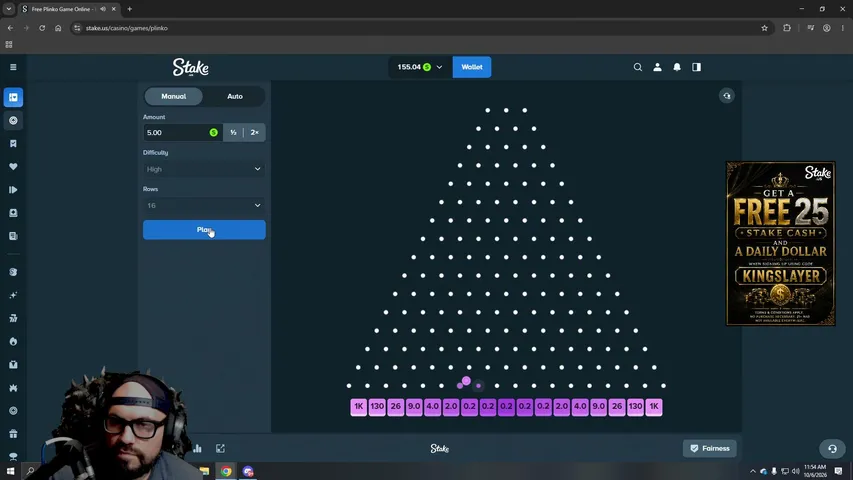Open the notifications bell
The image size is (853, 480).
click(x=677, y=67)
